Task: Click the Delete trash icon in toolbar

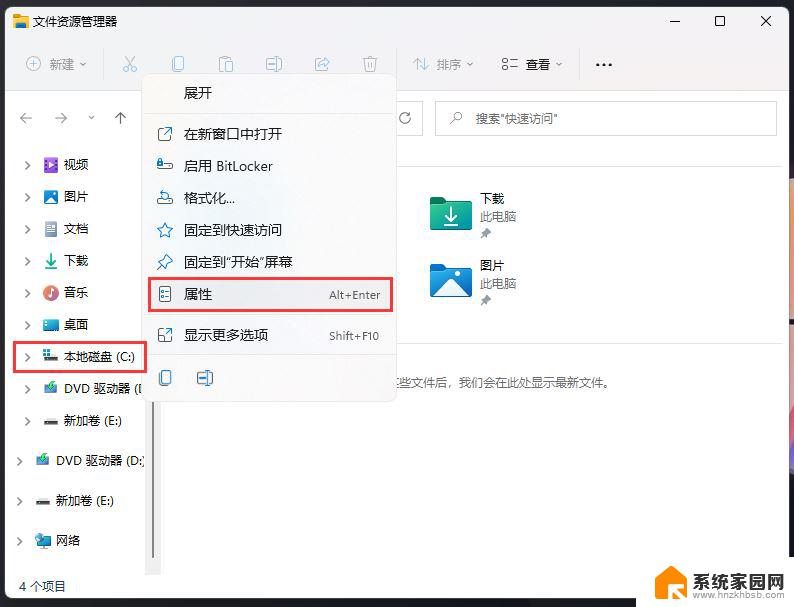Action: [370, 64]
